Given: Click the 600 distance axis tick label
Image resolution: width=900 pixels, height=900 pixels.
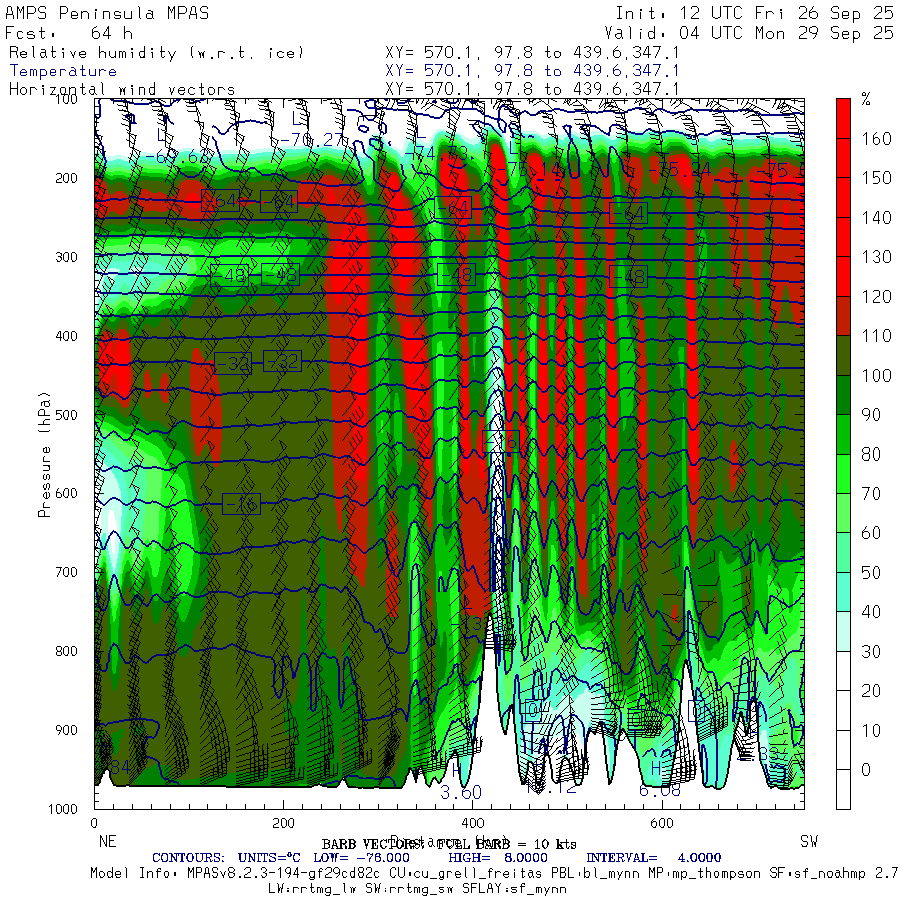Looking at the screenshot, I should tap(661, 823).
